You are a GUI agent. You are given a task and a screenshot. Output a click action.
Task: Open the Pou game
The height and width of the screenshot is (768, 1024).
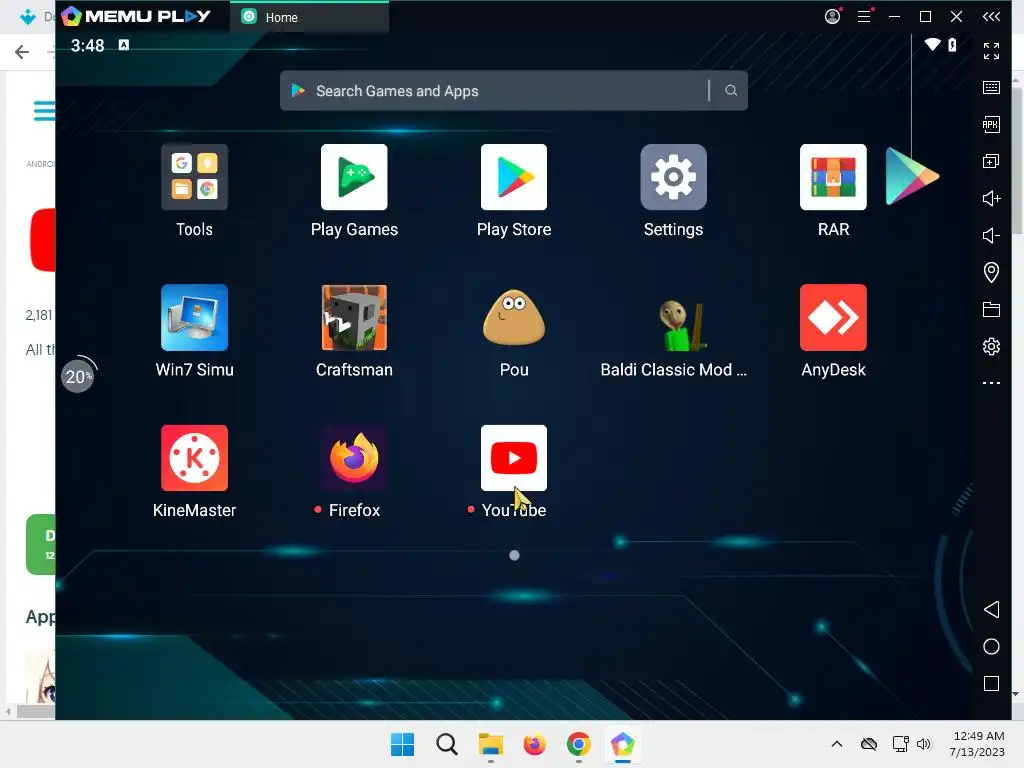[514, 317]
